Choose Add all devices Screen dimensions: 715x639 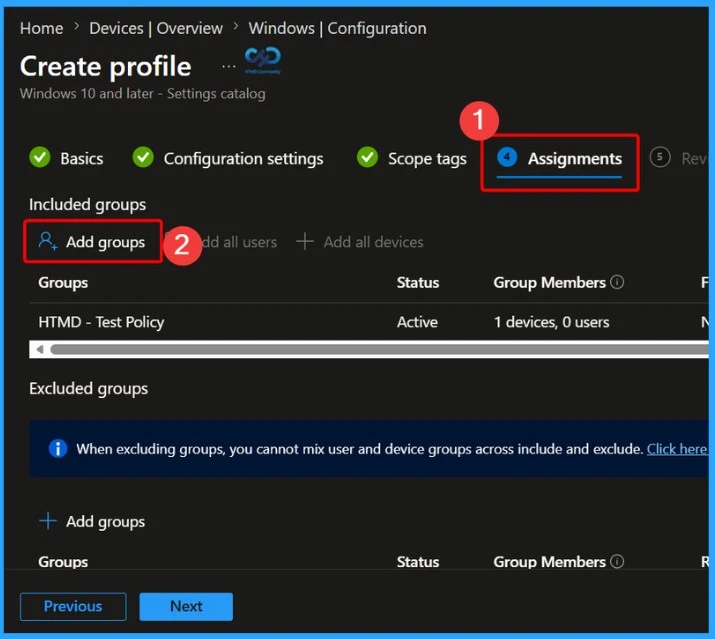pyautogui.click(x=360, y=242)
